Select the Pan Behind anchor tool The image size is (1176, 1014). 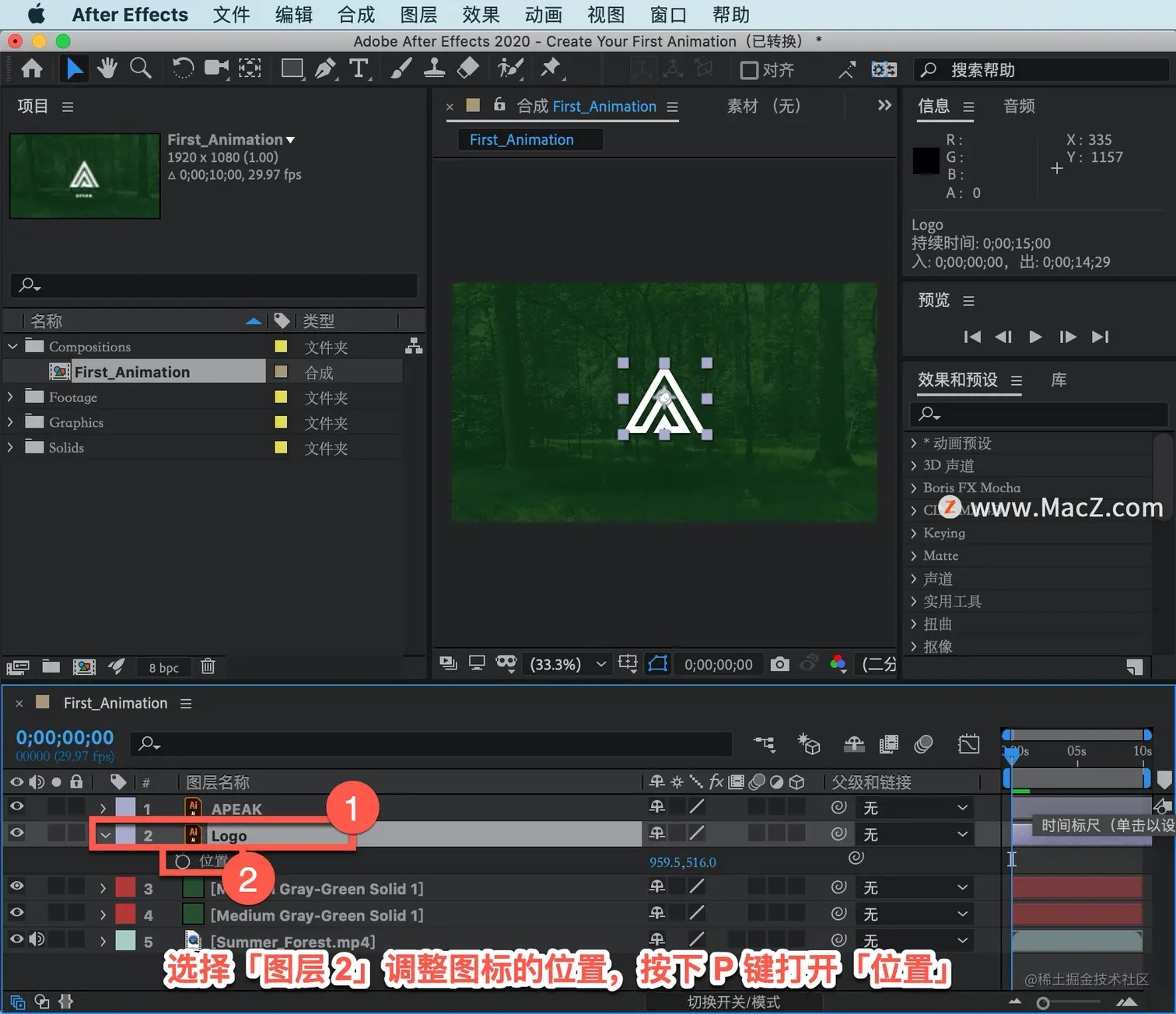pos(250,69)
